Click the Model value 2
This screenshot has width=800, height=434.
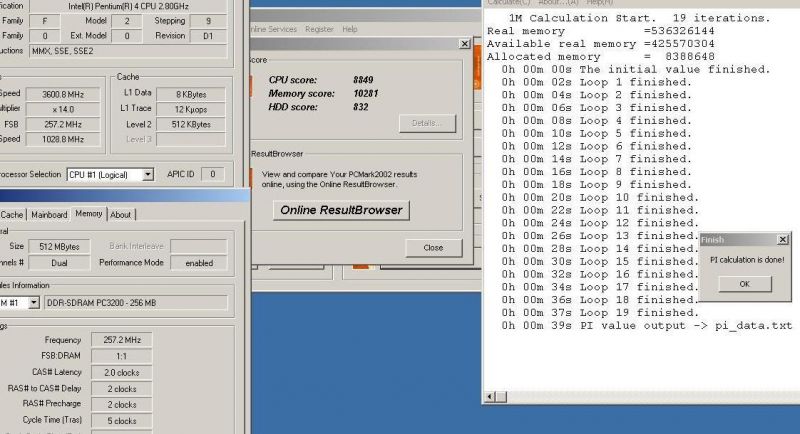[127, 21]
